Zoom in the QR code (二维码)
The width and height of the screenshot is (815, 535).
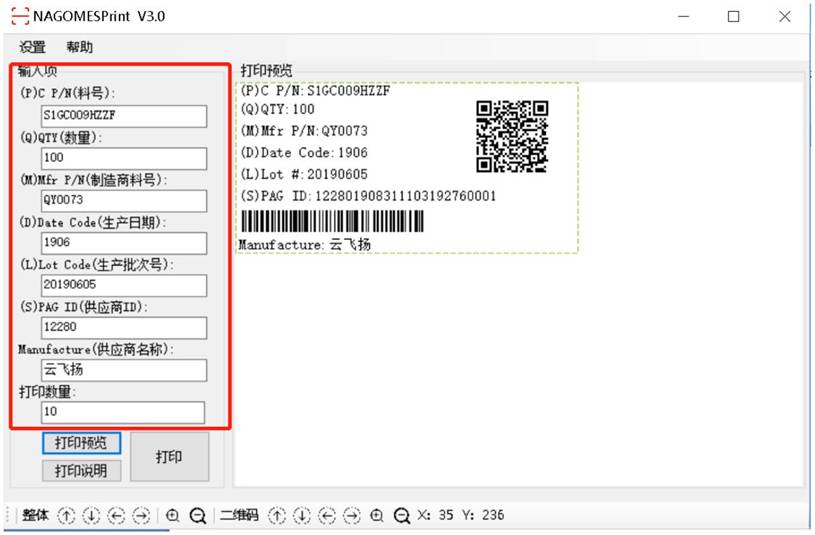[x=377, y=516]
